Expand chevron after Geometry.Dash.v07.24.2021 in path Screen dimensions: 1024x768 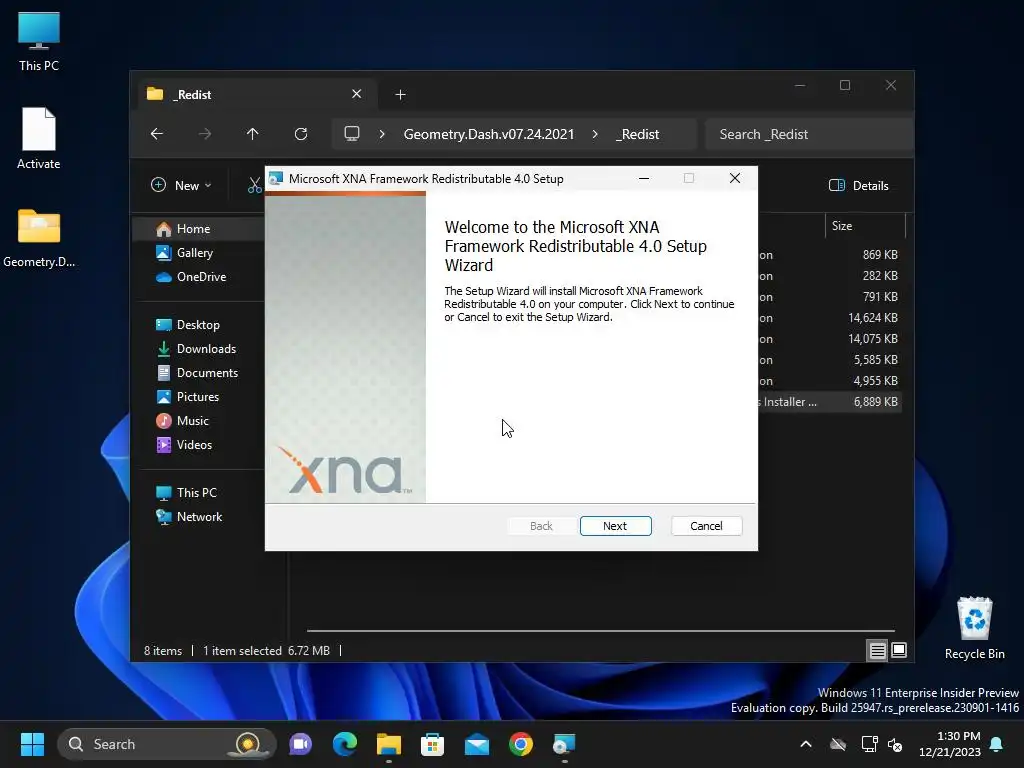tap(594, 134)
